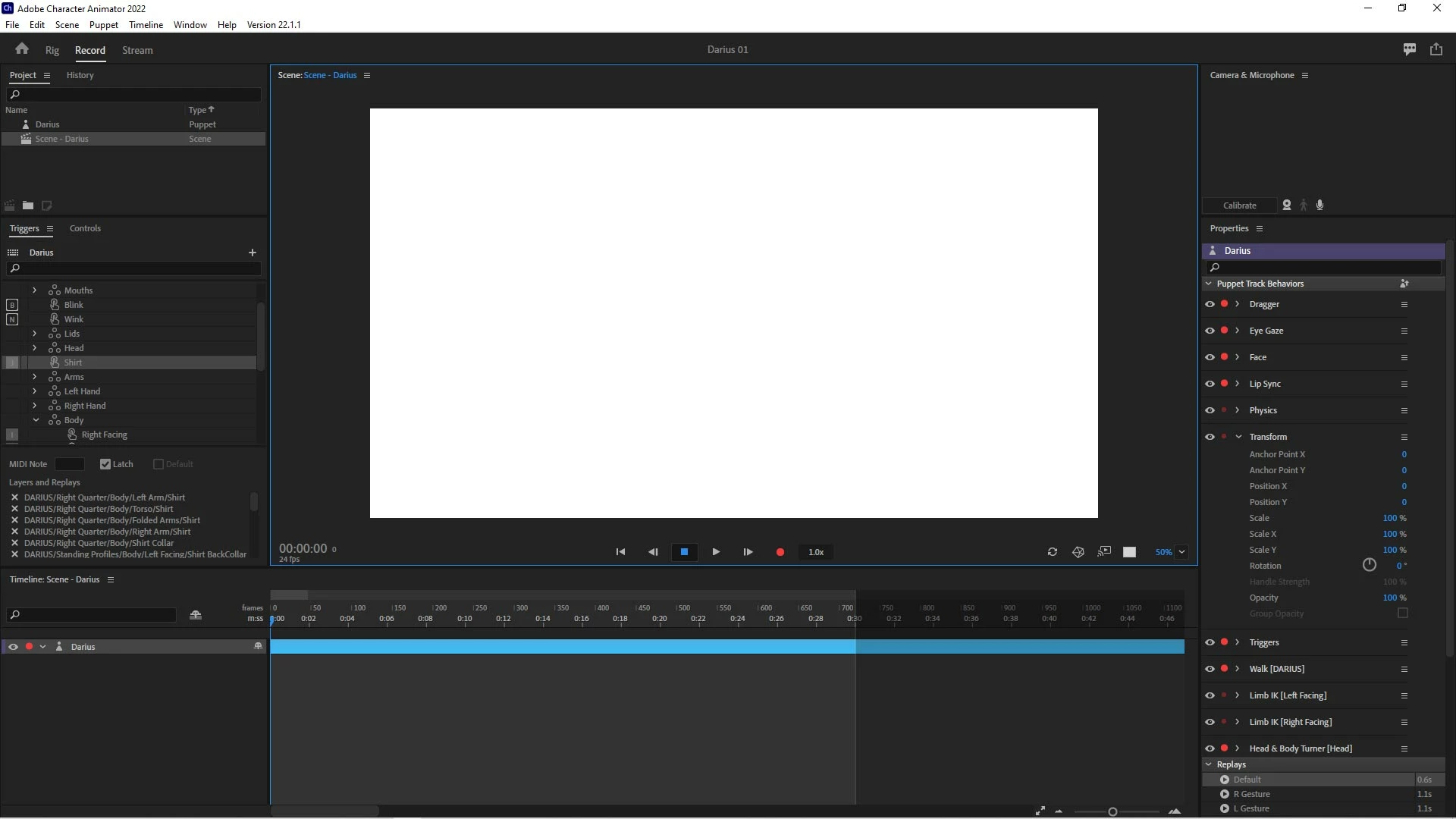1456x819 pixels.
Task: Switch to the Rig workspace tab
Action: [52, 50]
